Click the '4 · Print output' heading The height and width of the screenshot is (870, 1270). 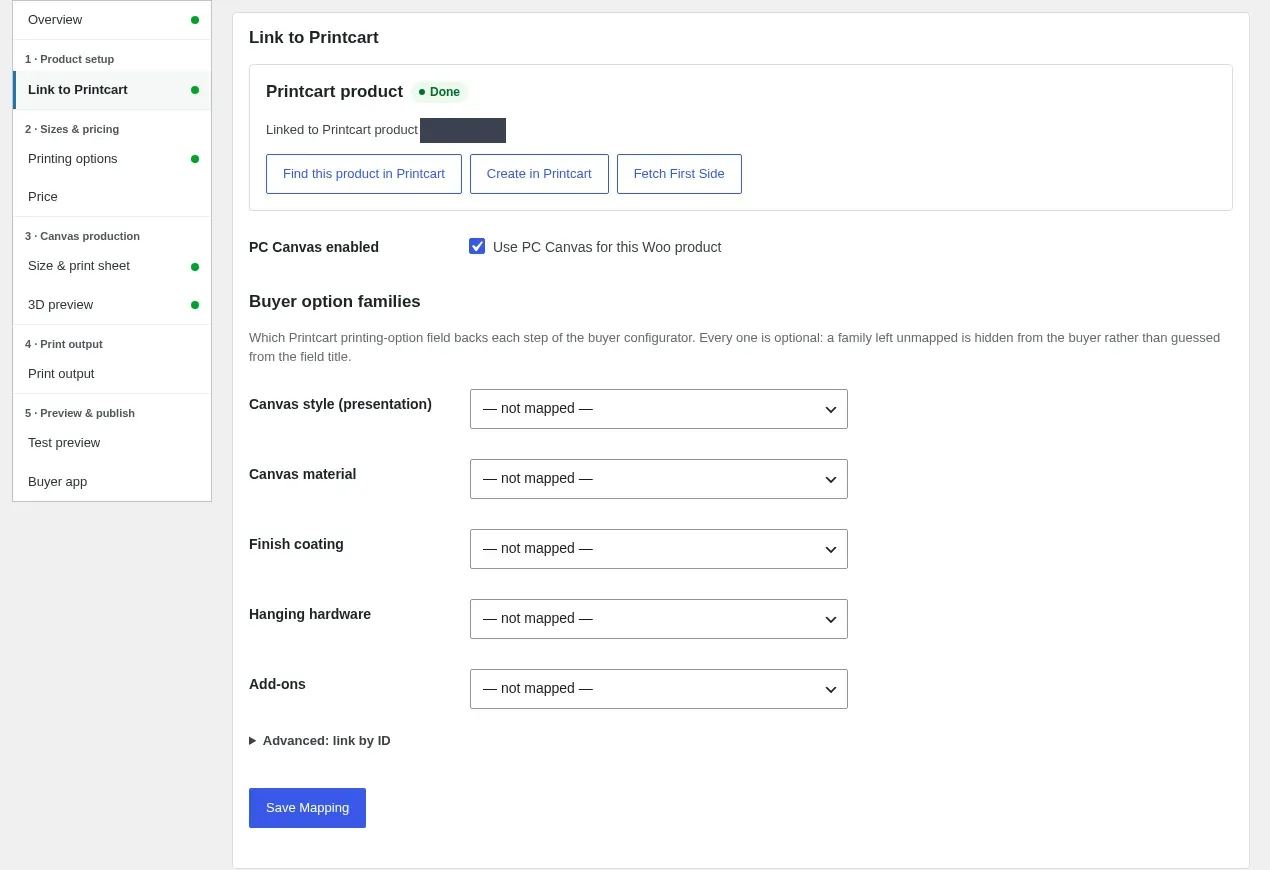tap(64, 344)
